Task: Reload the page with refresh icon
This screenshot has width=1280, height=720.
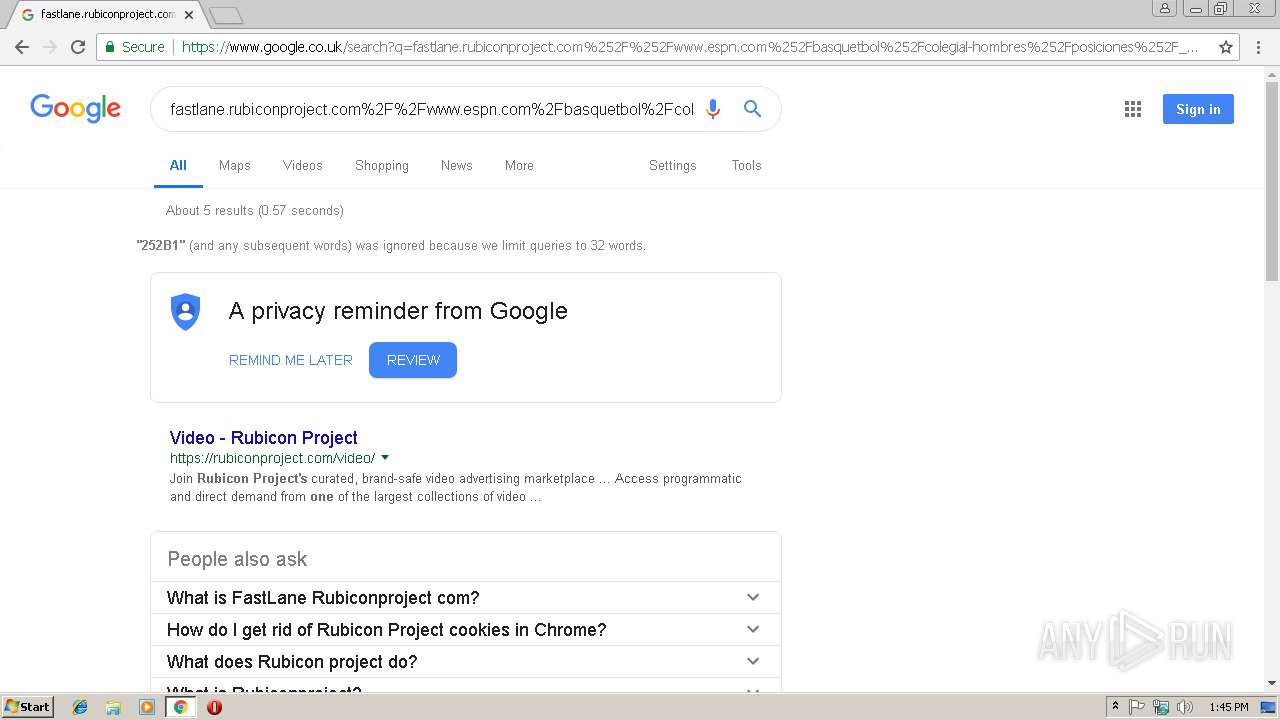Action: pos(78,47)
